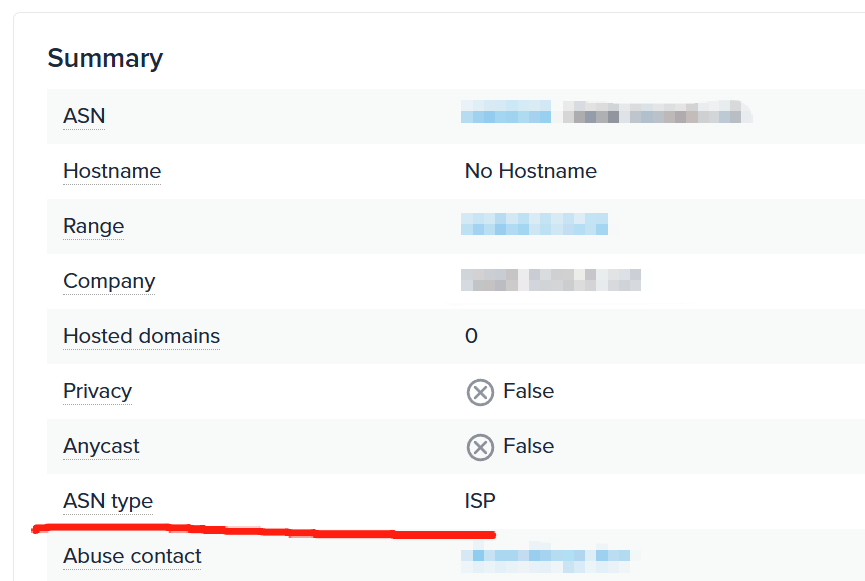The width and height of the screenshot is (865, 581).
Task: Click the Anycast field label
Action: coord(101,446)
